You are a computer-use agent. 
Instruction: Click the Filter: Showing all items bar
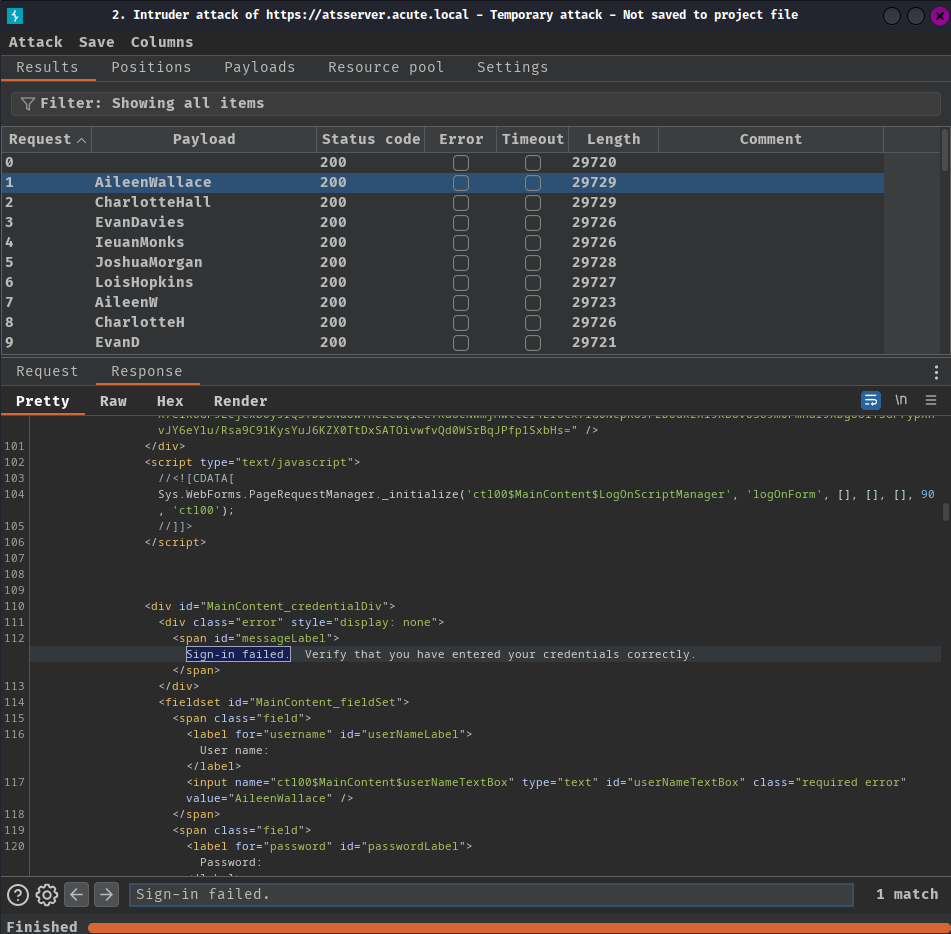(476, 104)
